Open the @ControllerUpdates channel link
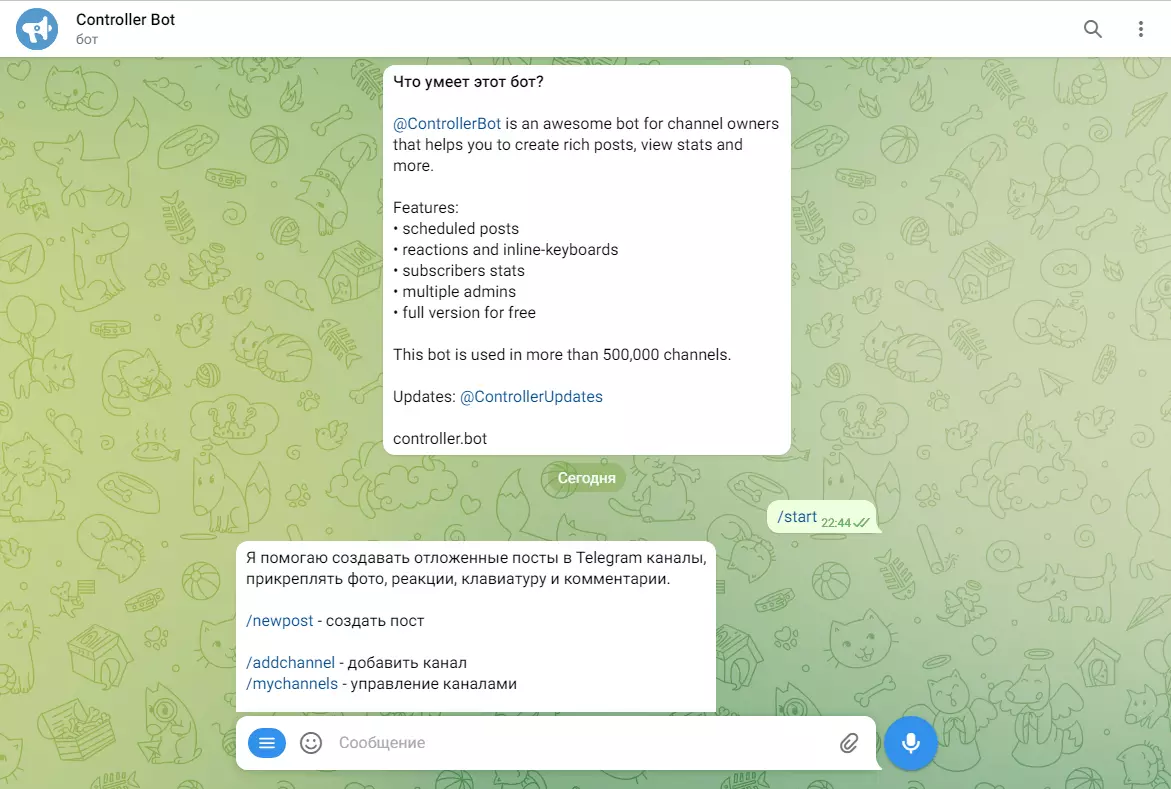The width and height of the screenshot is (1171, 789). (531, 397)
